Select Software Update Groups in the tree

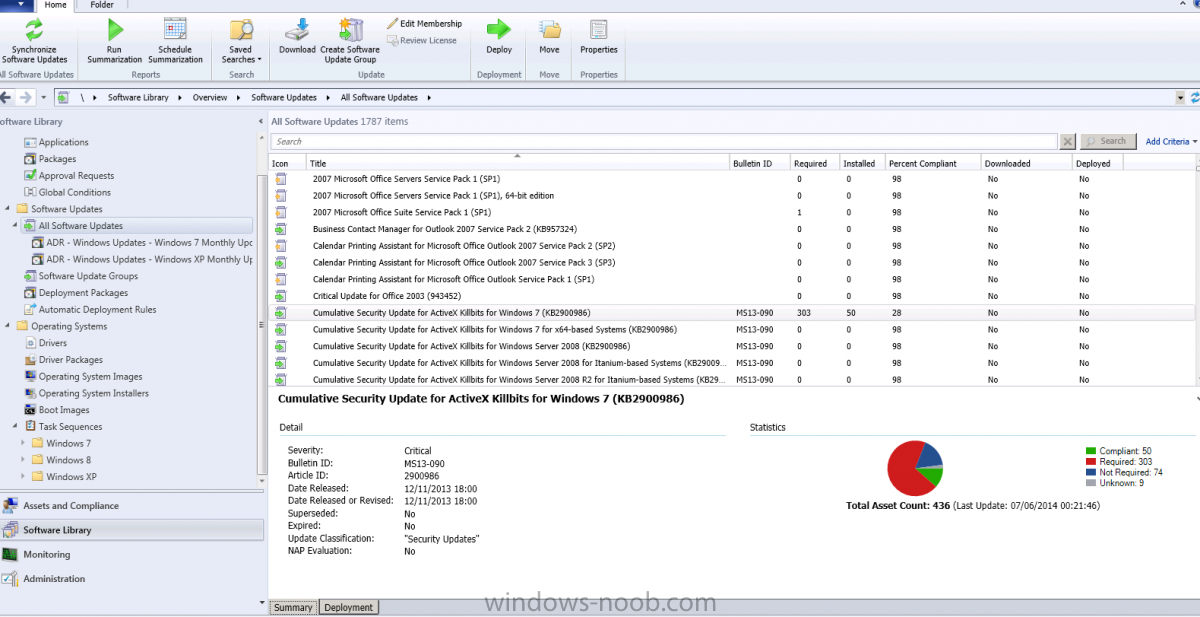88,276
